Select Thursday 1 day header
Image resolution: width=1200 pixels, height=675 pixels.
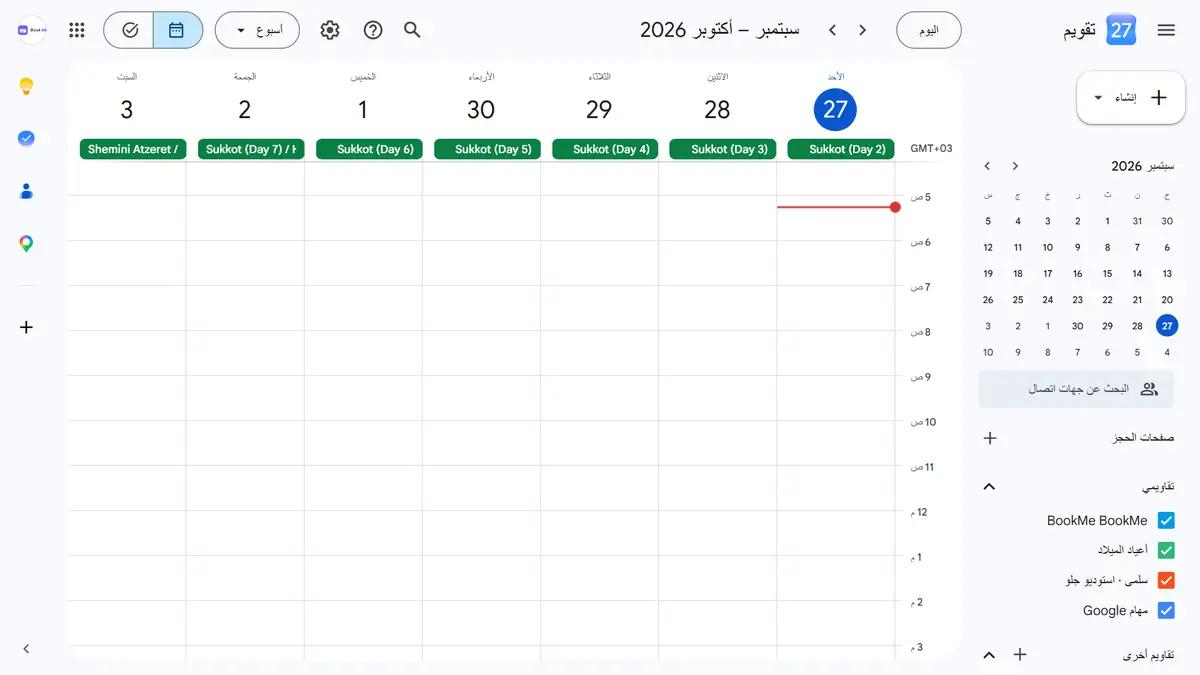tap(363, 109)
